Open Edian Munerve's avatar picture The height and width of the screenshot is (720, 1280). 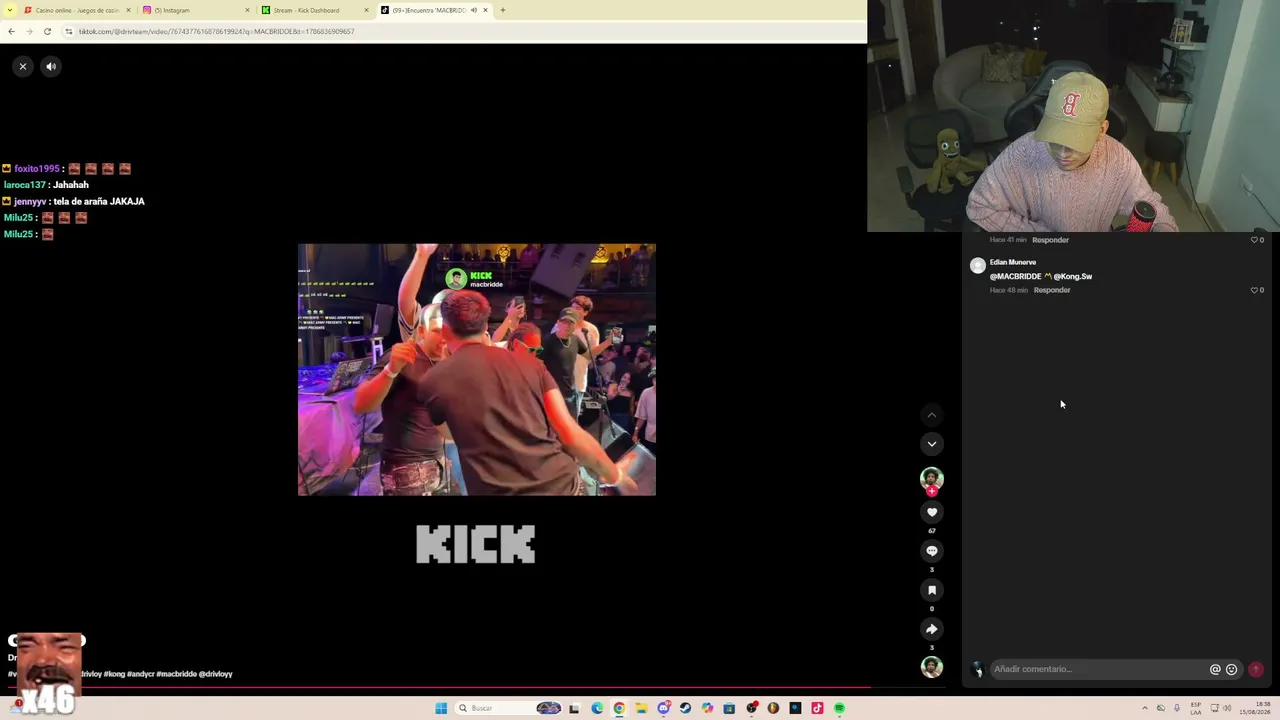pos(978,266)
